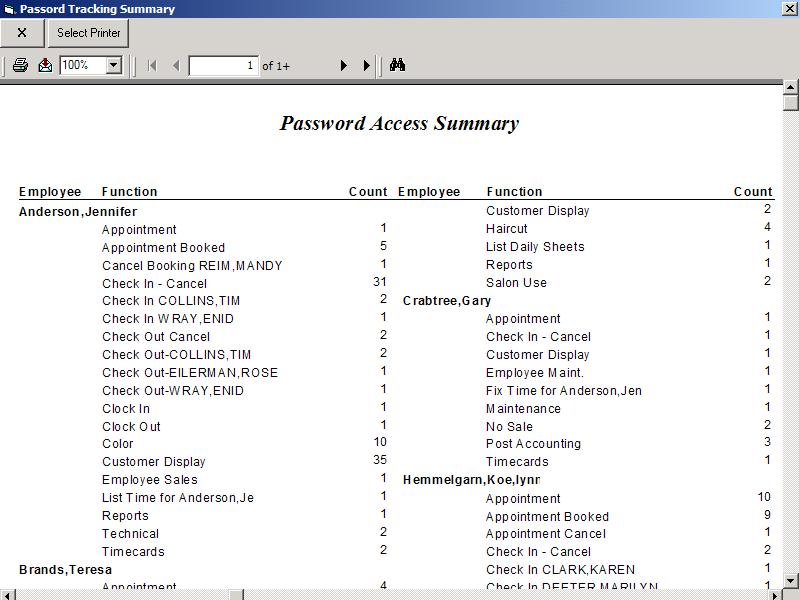Close the Password Tracking Summary window

789,9
